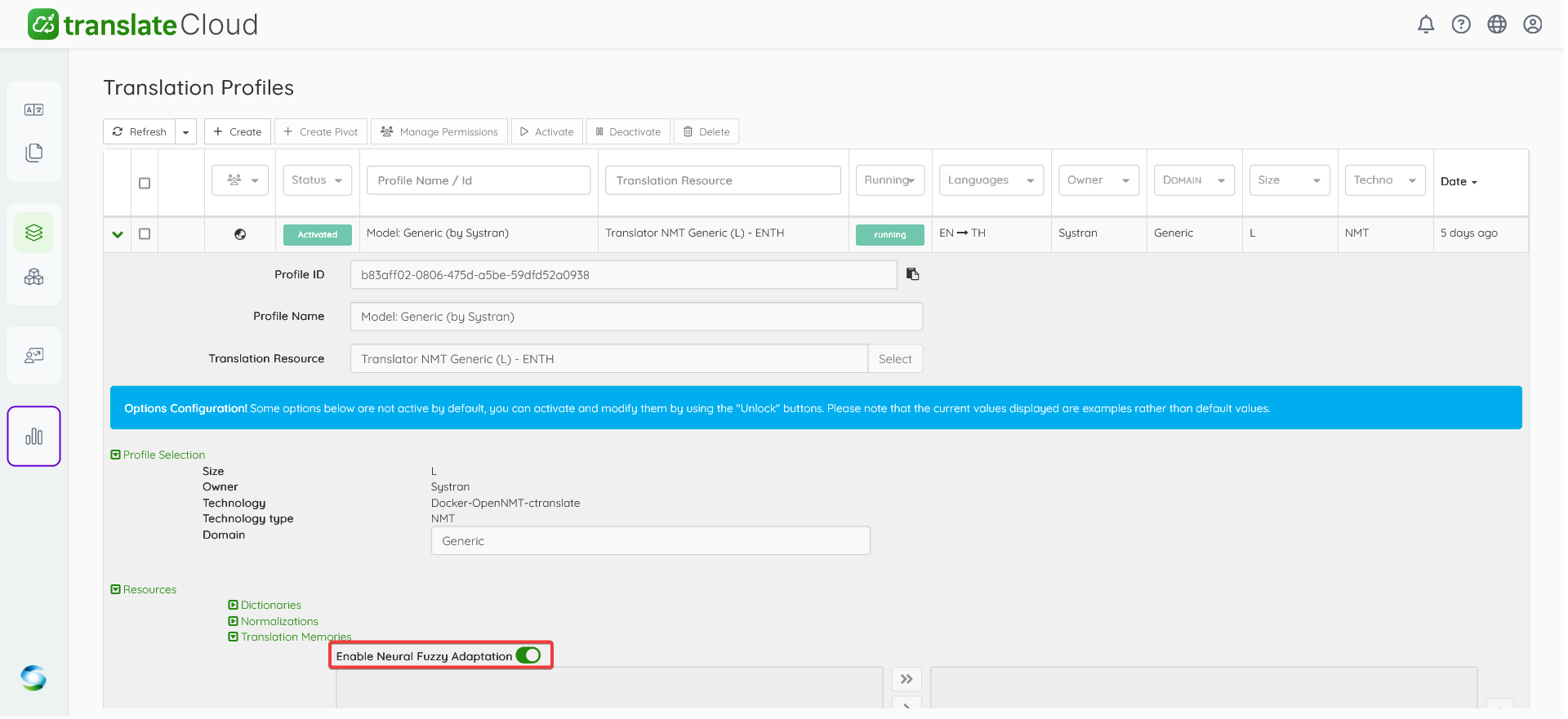Open the notifications bell icon

pyautogui.click(x=1425, y=24)
